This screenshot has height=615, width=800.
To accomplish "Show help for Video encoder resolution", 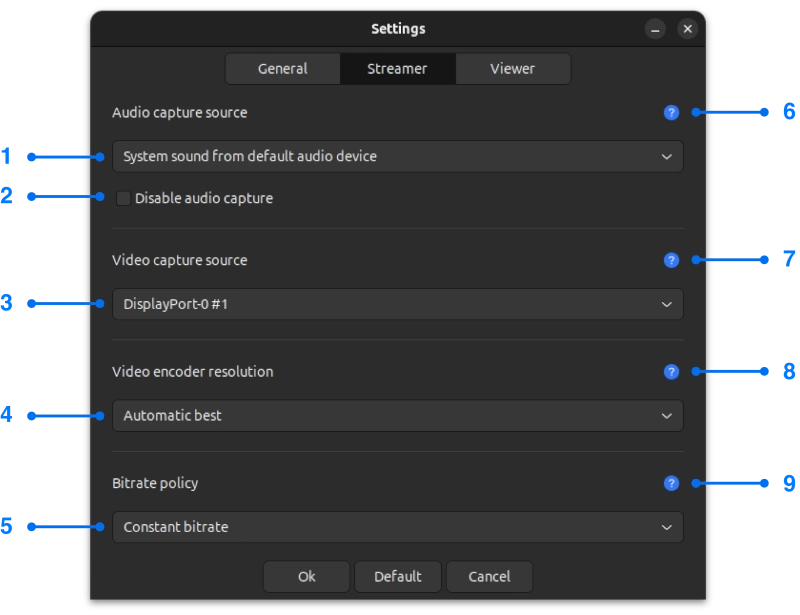I will (x=670, y=371).
